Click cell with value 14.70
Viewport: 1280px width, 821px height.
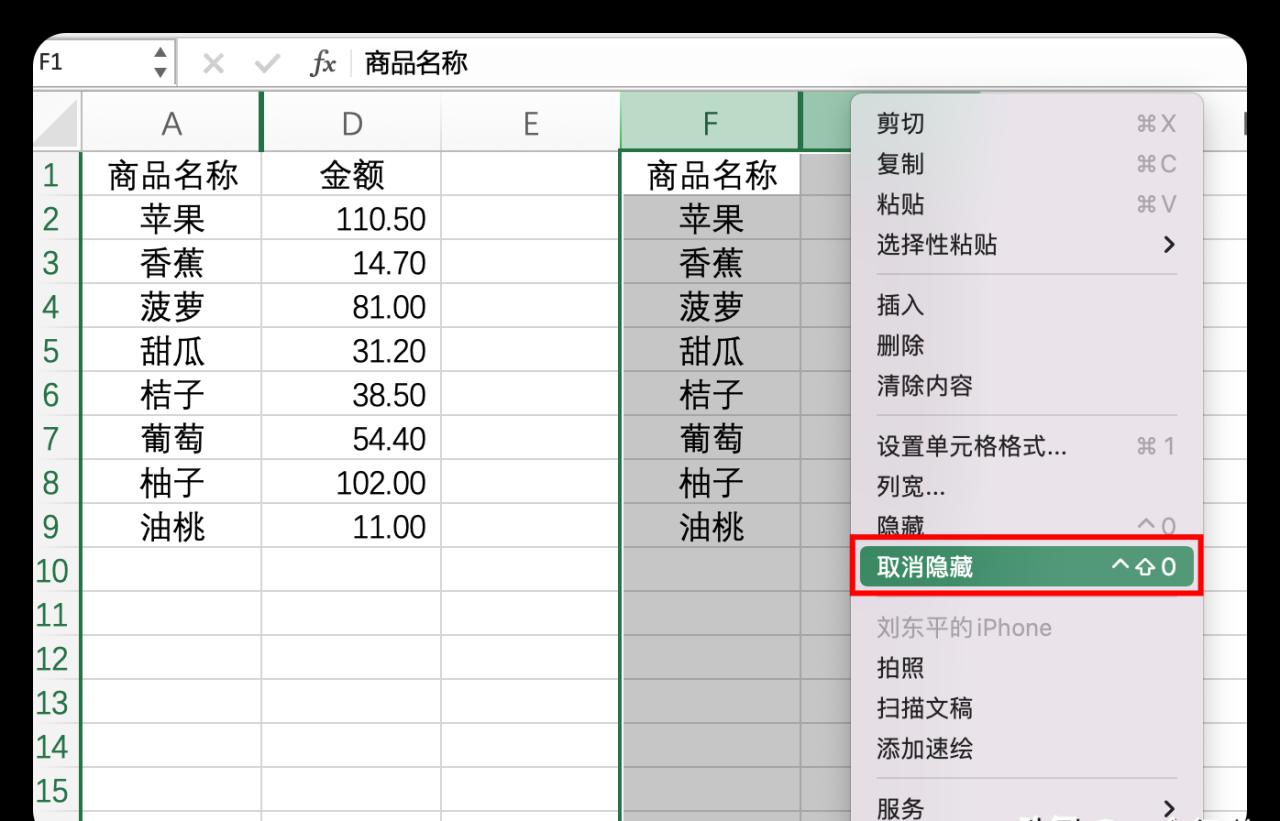(x=351, y=263)
